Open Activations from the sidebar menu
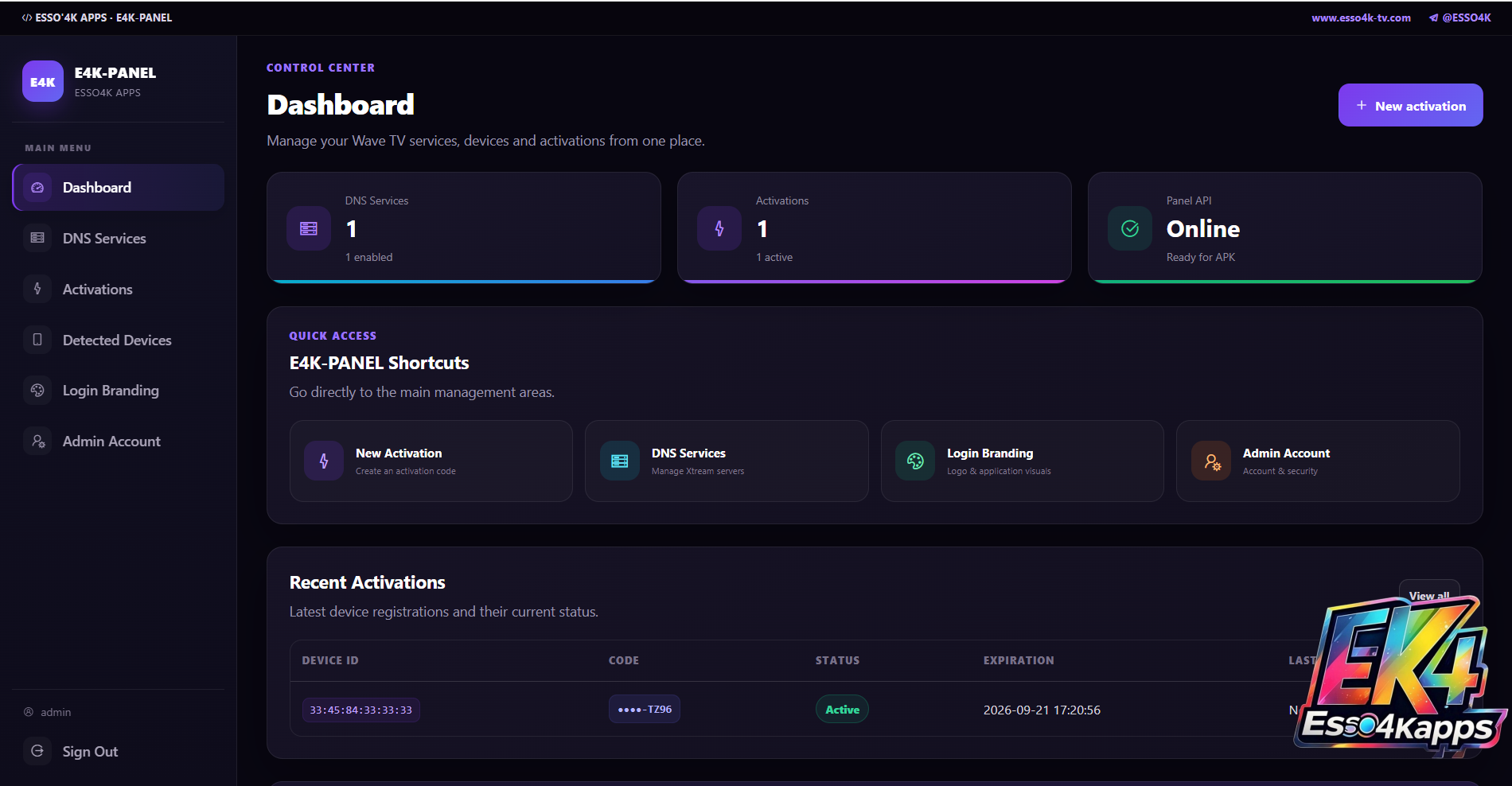The image size is (1512, 786). tap(119, 289)
